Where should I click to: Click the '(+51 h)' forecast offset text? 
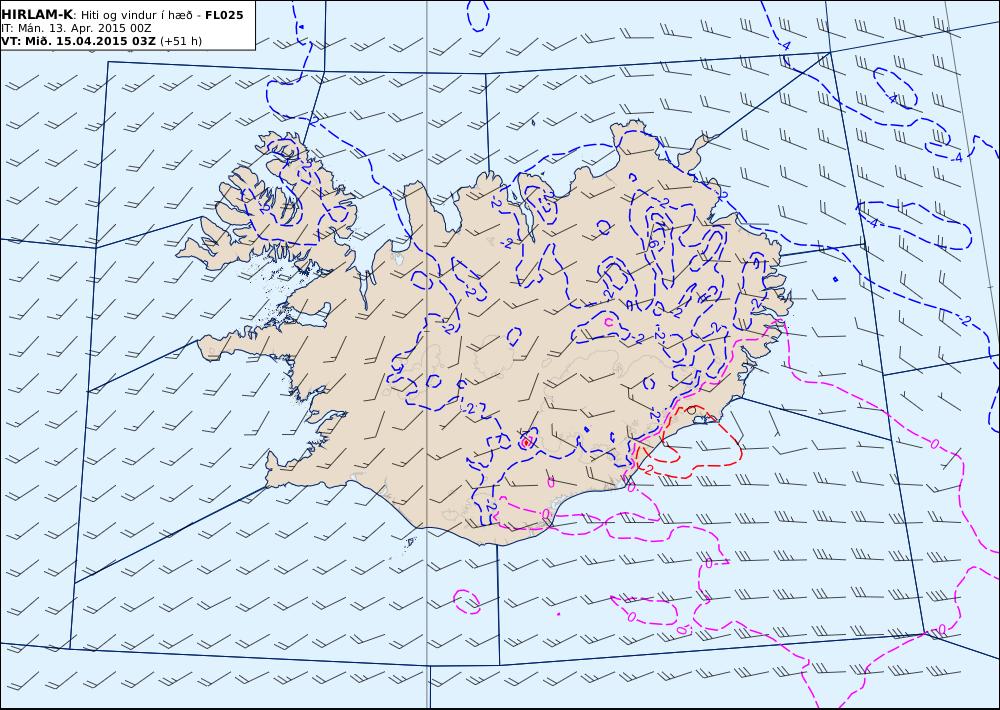pos(181,41)
